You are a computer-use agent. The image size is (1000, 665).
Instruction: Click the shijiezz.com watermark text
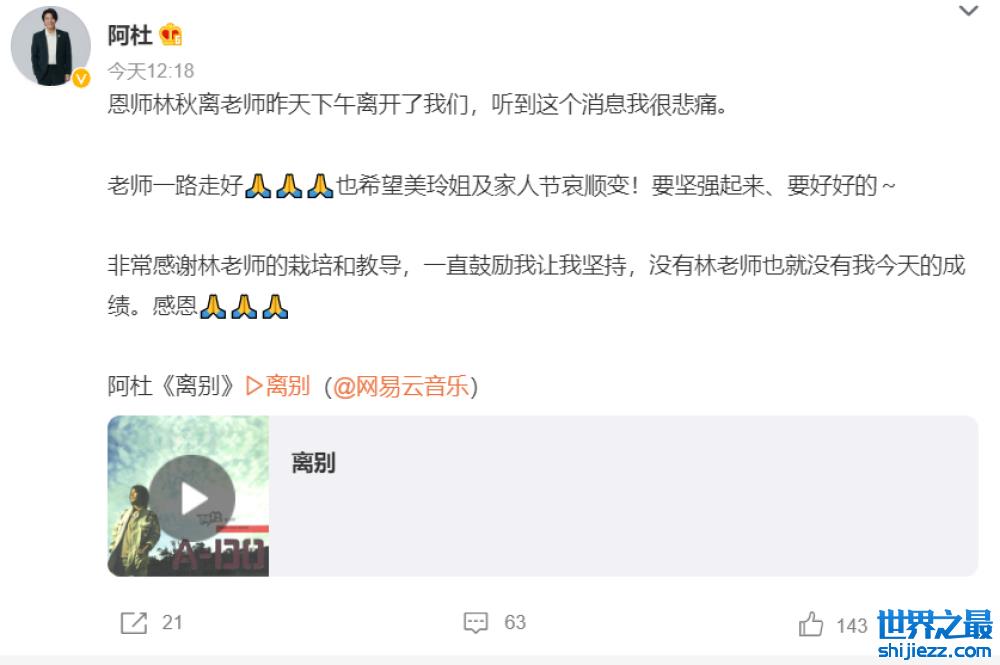(934, 650)
